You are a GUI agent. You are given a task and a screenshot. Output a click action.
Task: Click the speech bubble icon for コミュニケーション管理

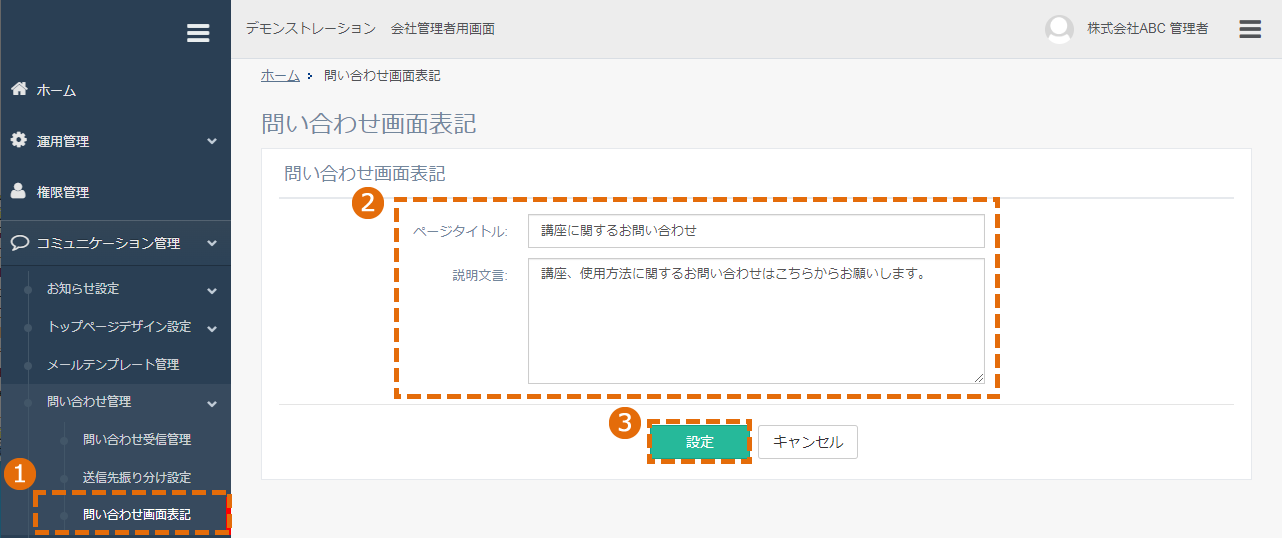tap(18, 242)
